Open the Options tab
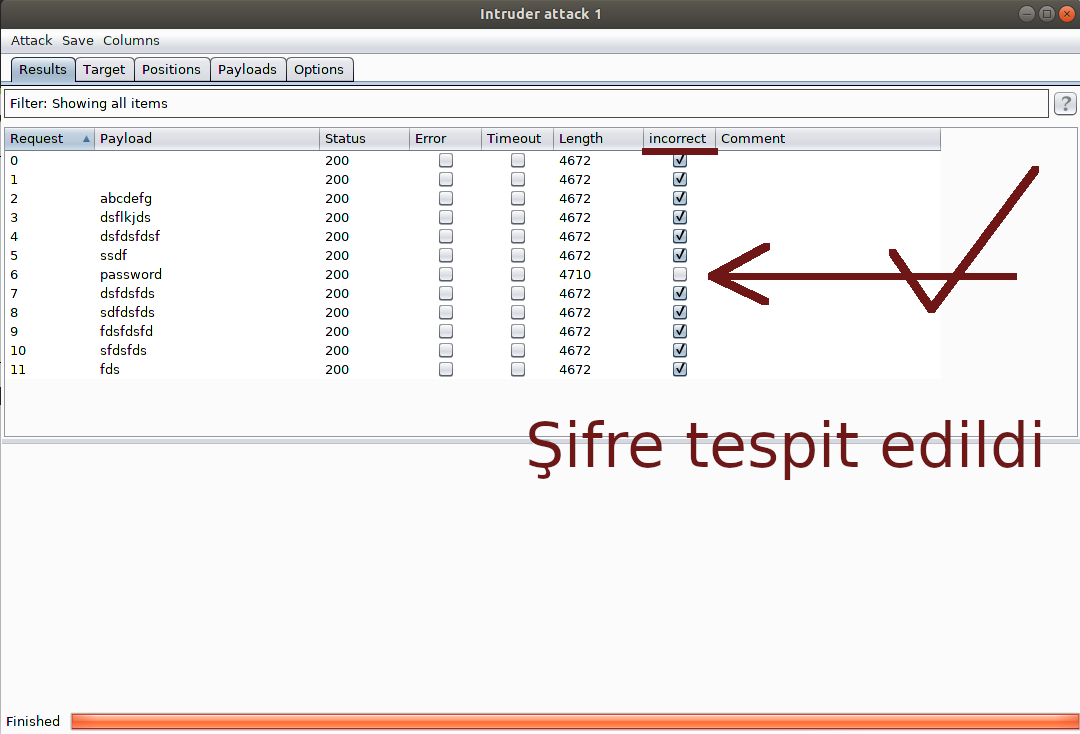Image resolution: width=1080 pixels, height=734 pixels. click(x=319, y=69)
